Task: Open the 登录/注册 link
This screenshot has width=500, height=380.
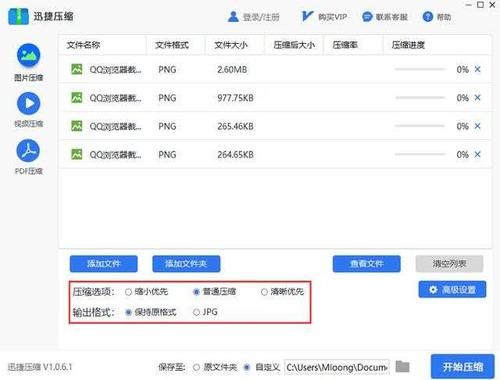Action: pyautogui.click(x=261, y=17)
